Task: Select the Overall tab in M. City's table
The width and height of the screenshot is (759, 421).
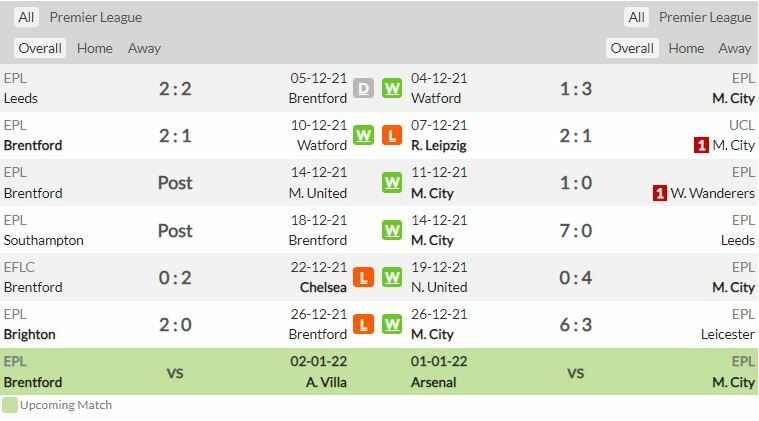Action: [632, 48]
